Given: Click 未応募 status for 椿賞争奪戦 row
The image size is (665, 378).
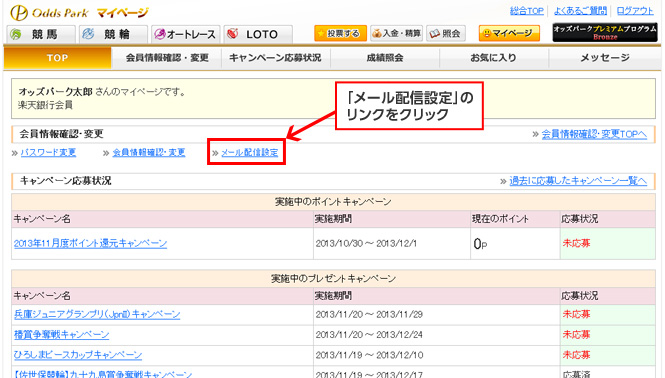Looking at the screenshot, I should coord(576,335).
